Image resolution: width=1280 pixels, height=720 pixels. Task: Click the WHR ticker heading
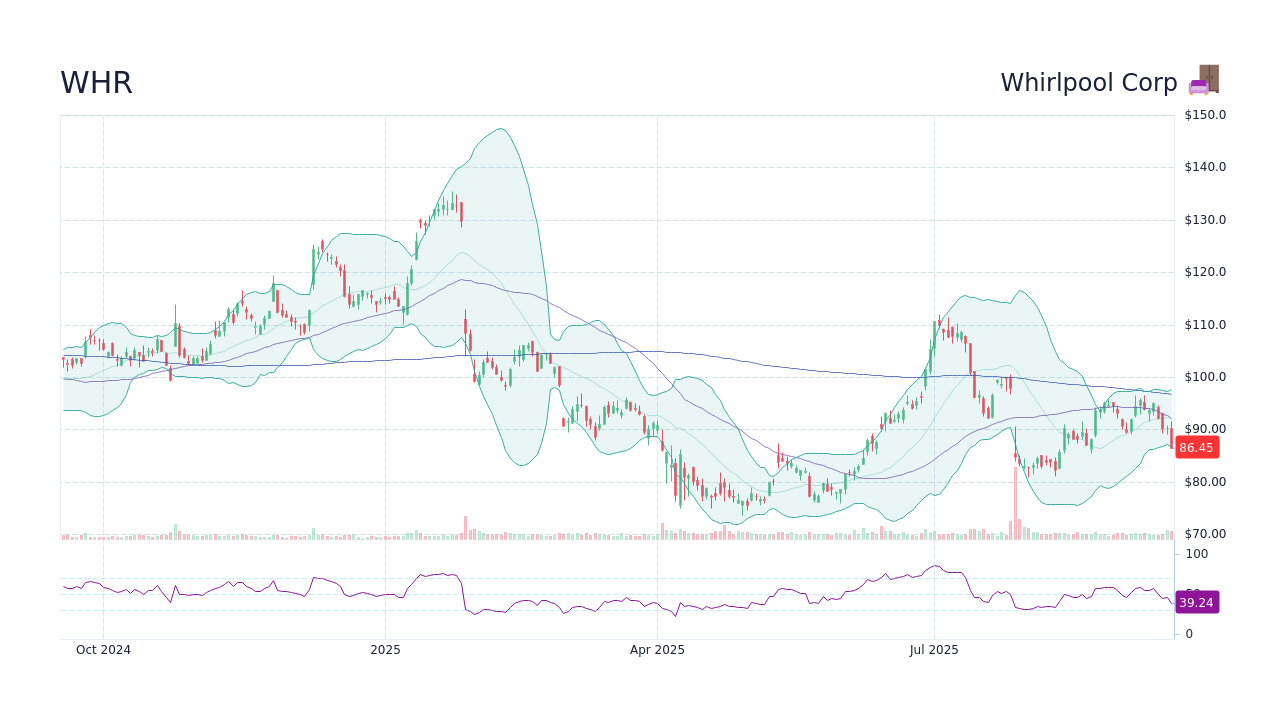coord(96,83)
